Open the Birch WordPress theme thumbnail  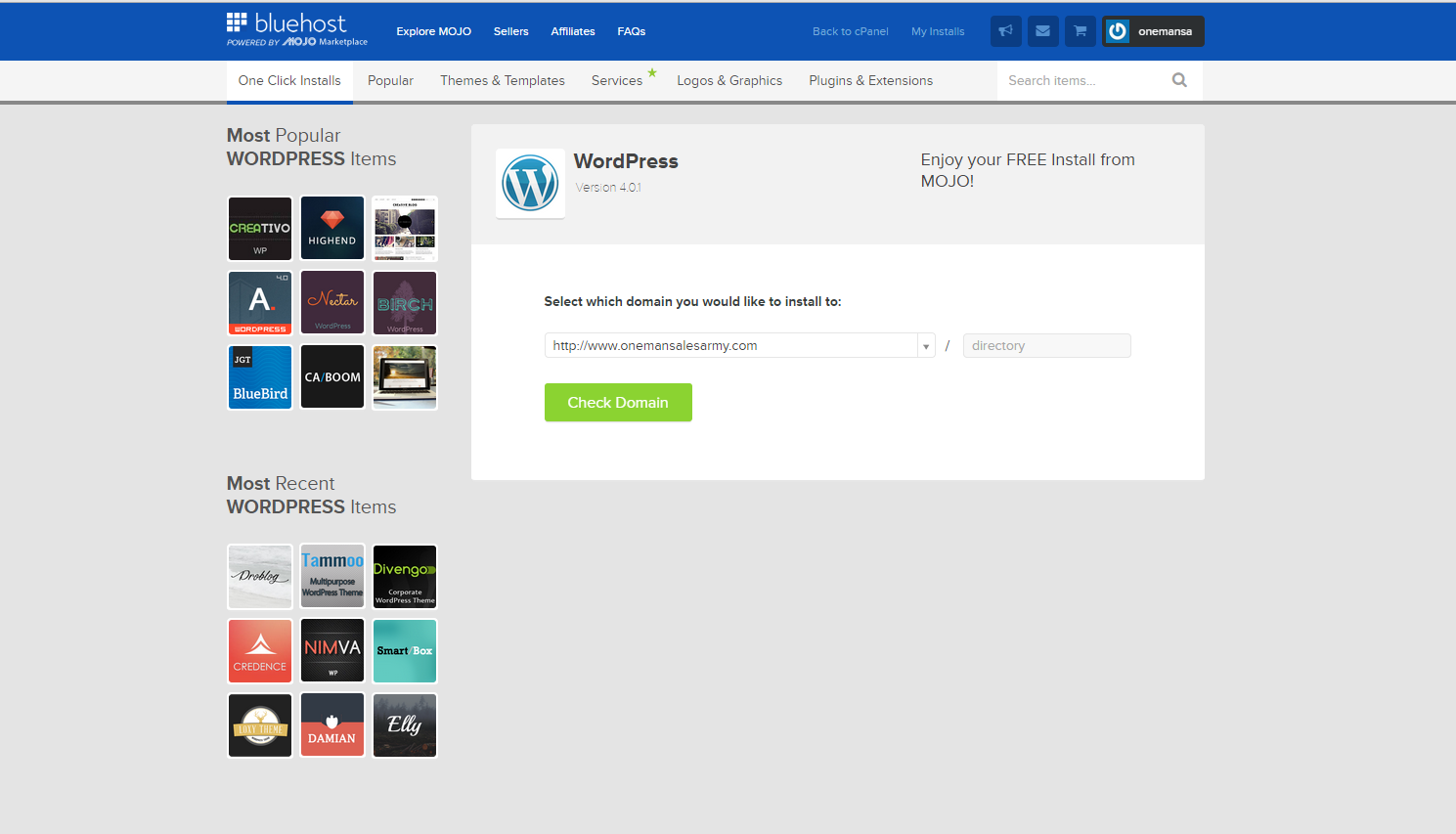pos(405,303)
